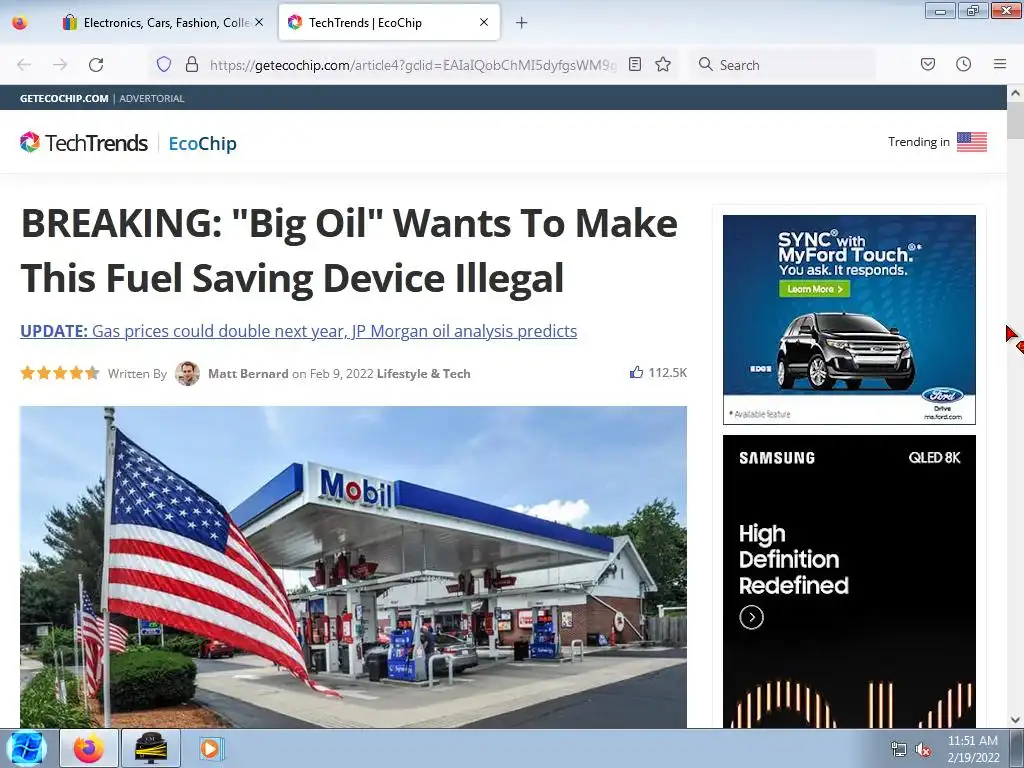The height and width of the screenshot is (768, 1024).
Task: Click the Samsung ad circular arrow button
Action: pos(752,617)
